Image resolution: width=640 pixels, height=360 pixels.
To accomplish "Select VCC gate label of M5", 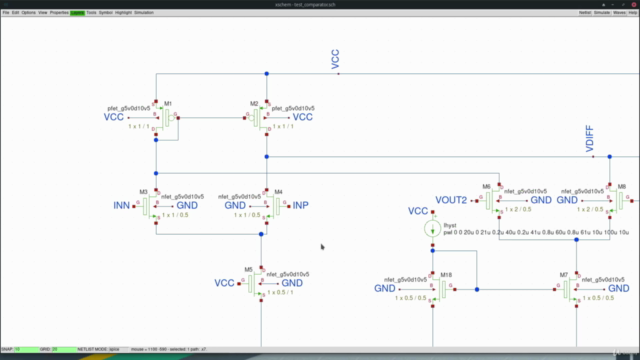I will pos(224,283).
